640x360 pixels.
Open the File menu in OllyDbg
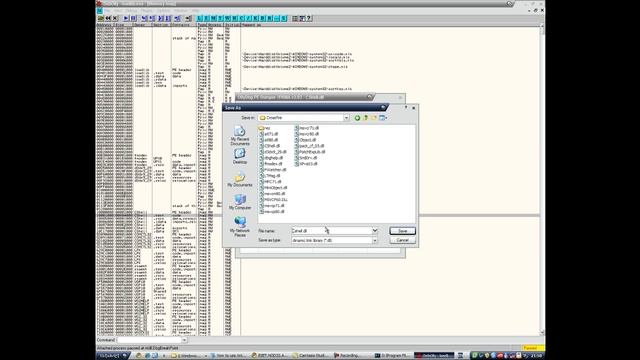[108, 11]
